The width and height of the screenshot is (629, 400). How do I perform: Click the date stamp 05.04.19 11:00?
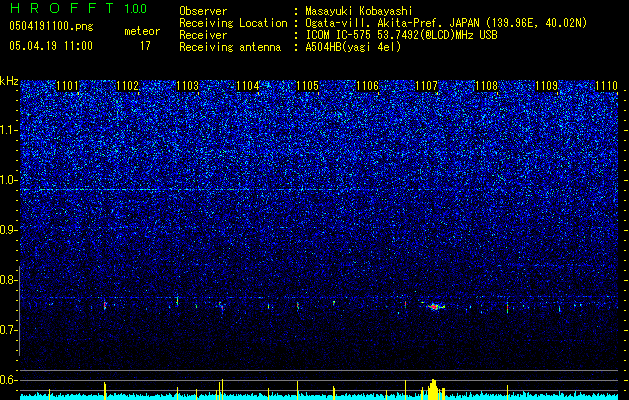click(51, 46)
